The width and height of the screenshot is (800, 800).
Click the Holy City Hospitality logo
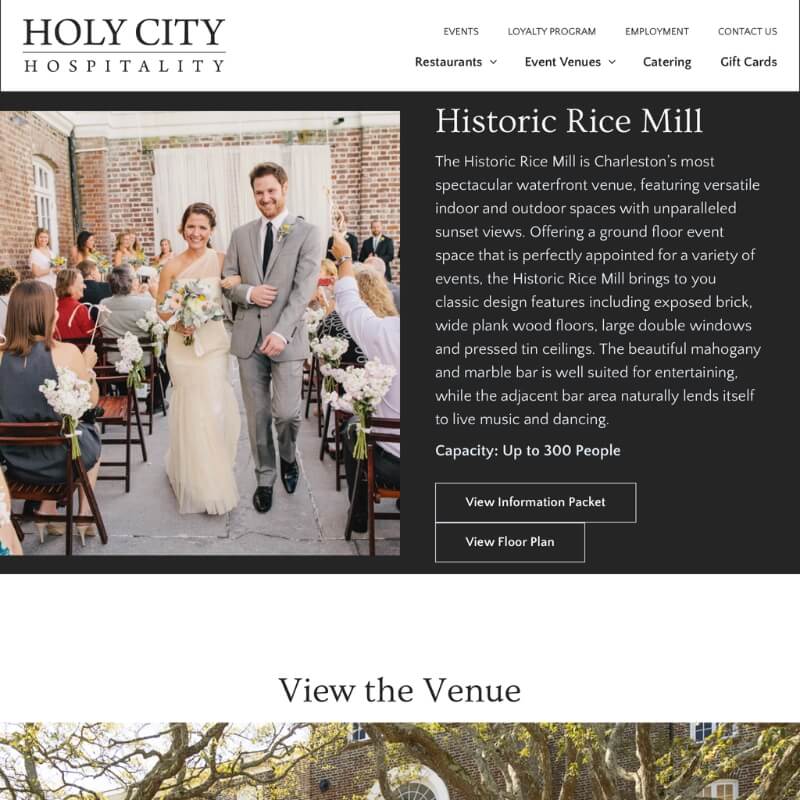[x=124, y=45]
